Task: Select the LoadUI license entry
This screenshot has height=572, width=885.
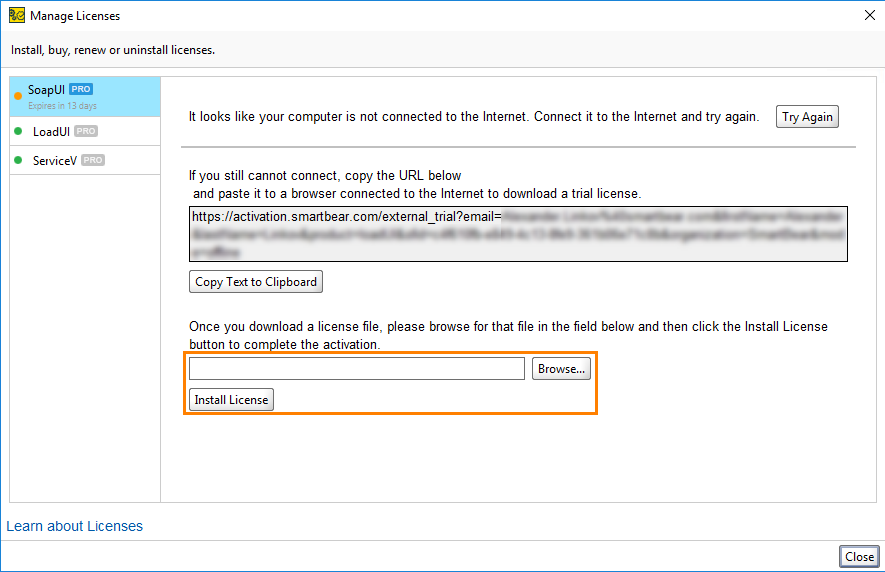Action: pos(85,132)
